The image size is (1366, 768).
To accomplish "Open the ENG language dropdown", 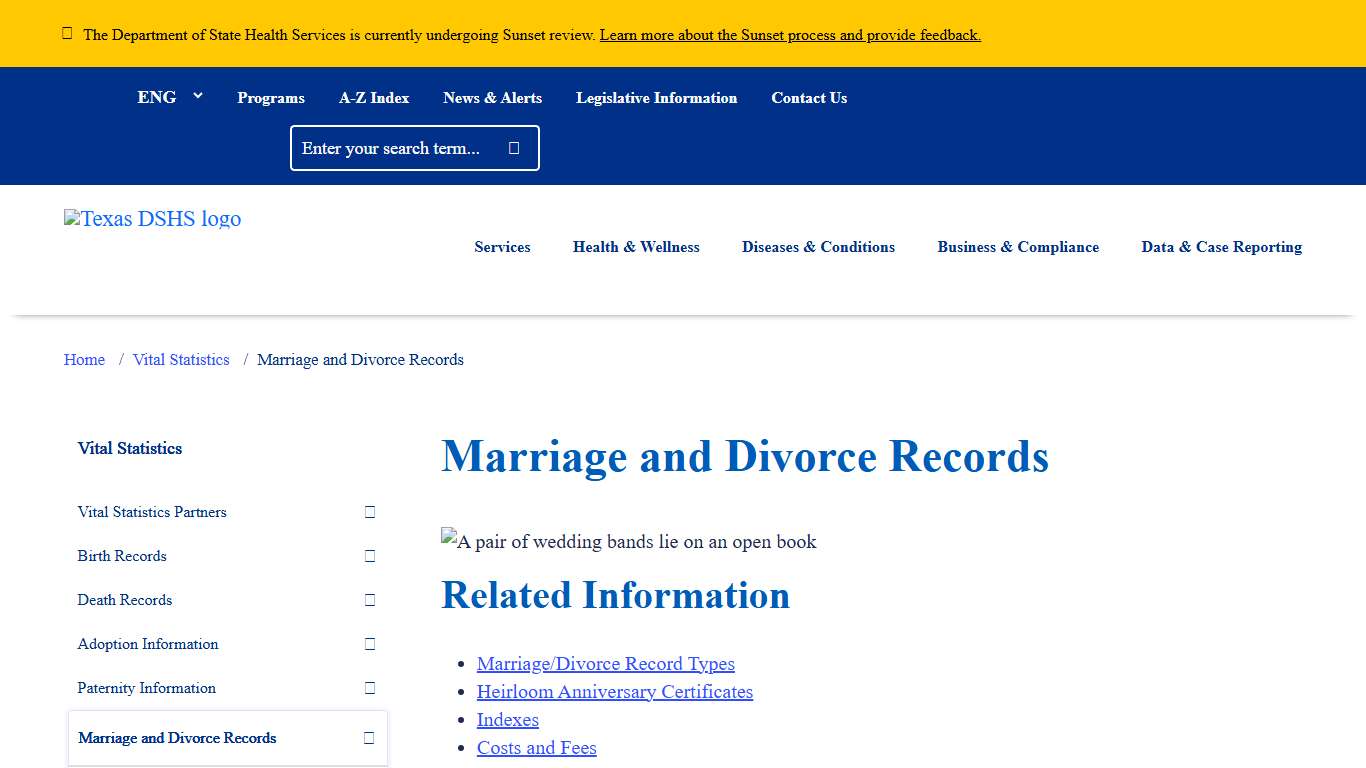I will pyautogui.click(x=170, y=97).
